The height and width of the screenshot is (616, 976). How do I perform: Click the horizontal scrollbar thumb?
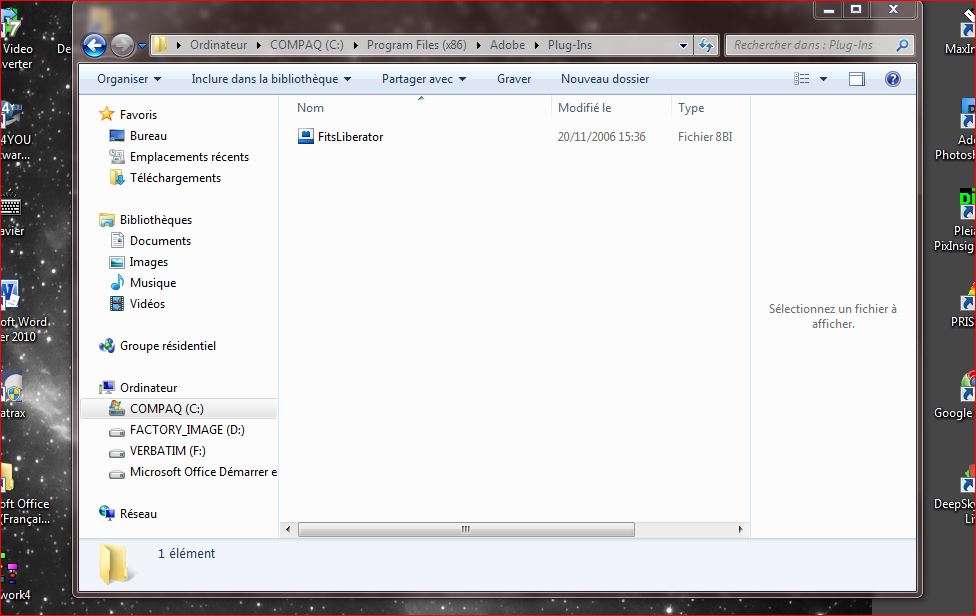pyautogui.click(x=466, y=530)
